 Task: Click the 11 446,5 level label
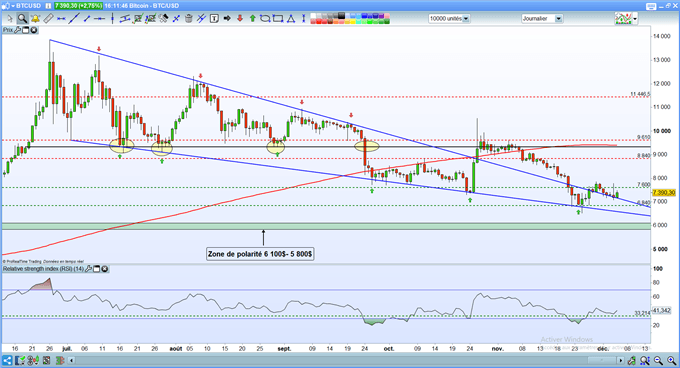640,94
